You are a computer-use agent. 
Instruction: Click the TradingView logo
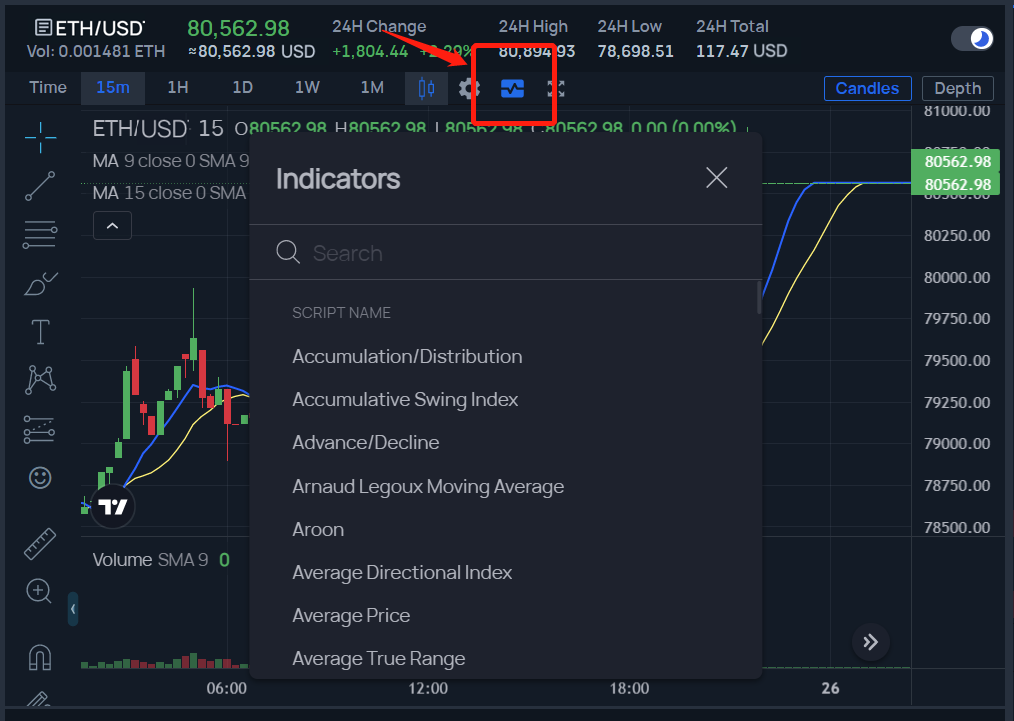tap(113, 507)
